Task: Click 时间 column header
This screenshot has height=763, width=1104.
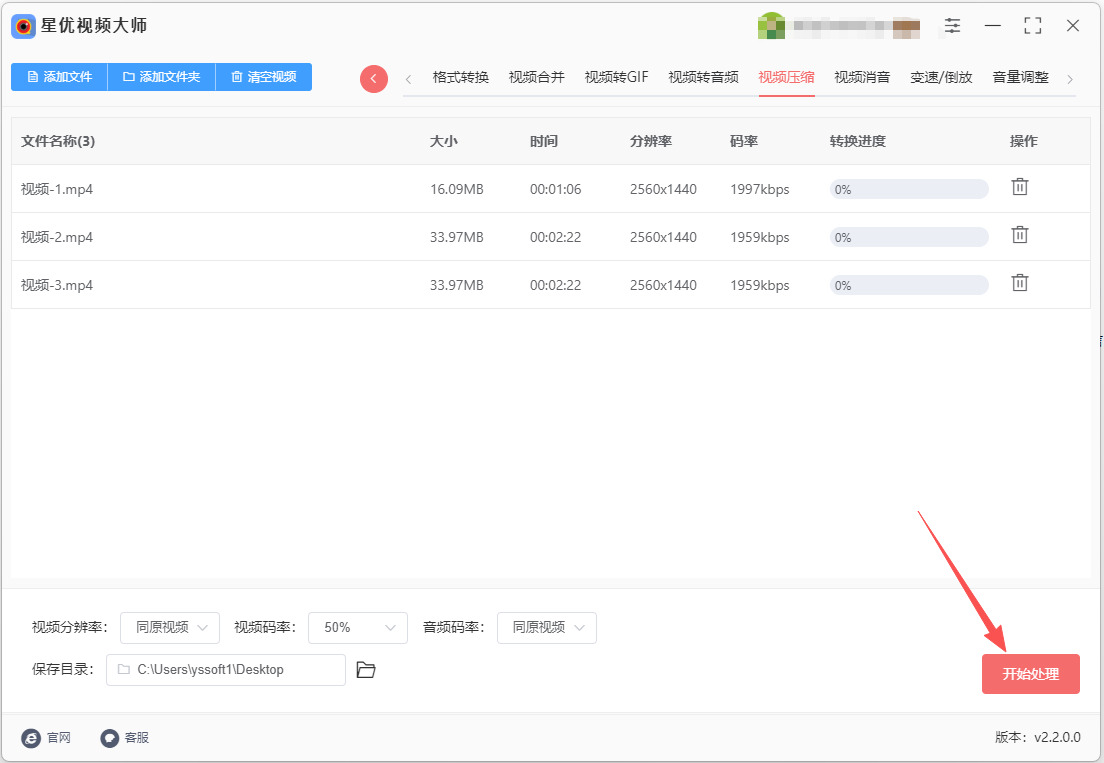Action: tap(544, 141)
